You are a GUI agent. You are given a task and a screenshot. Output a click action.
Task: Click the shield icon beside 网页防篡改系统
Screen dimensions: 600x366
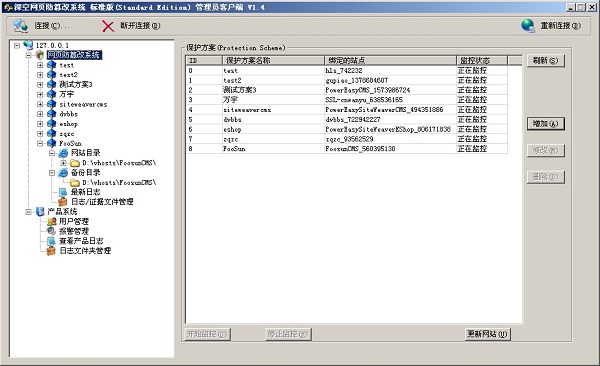click(x=40, y=55)
